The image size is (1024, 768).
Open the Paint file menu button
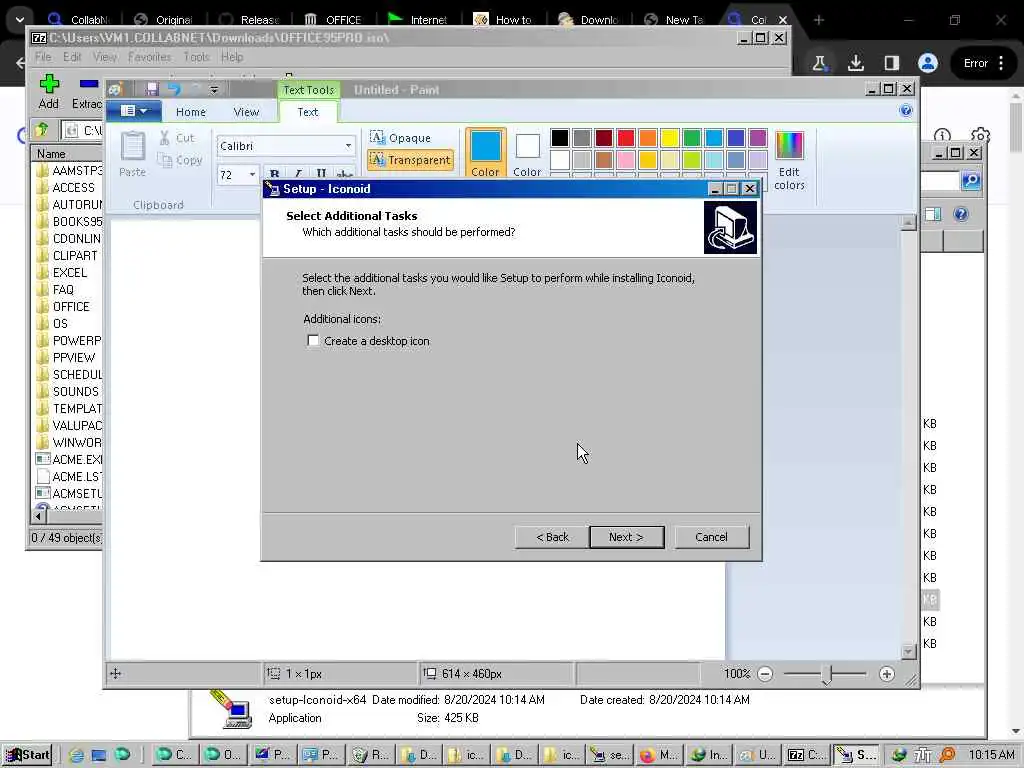tap(134, 111)
